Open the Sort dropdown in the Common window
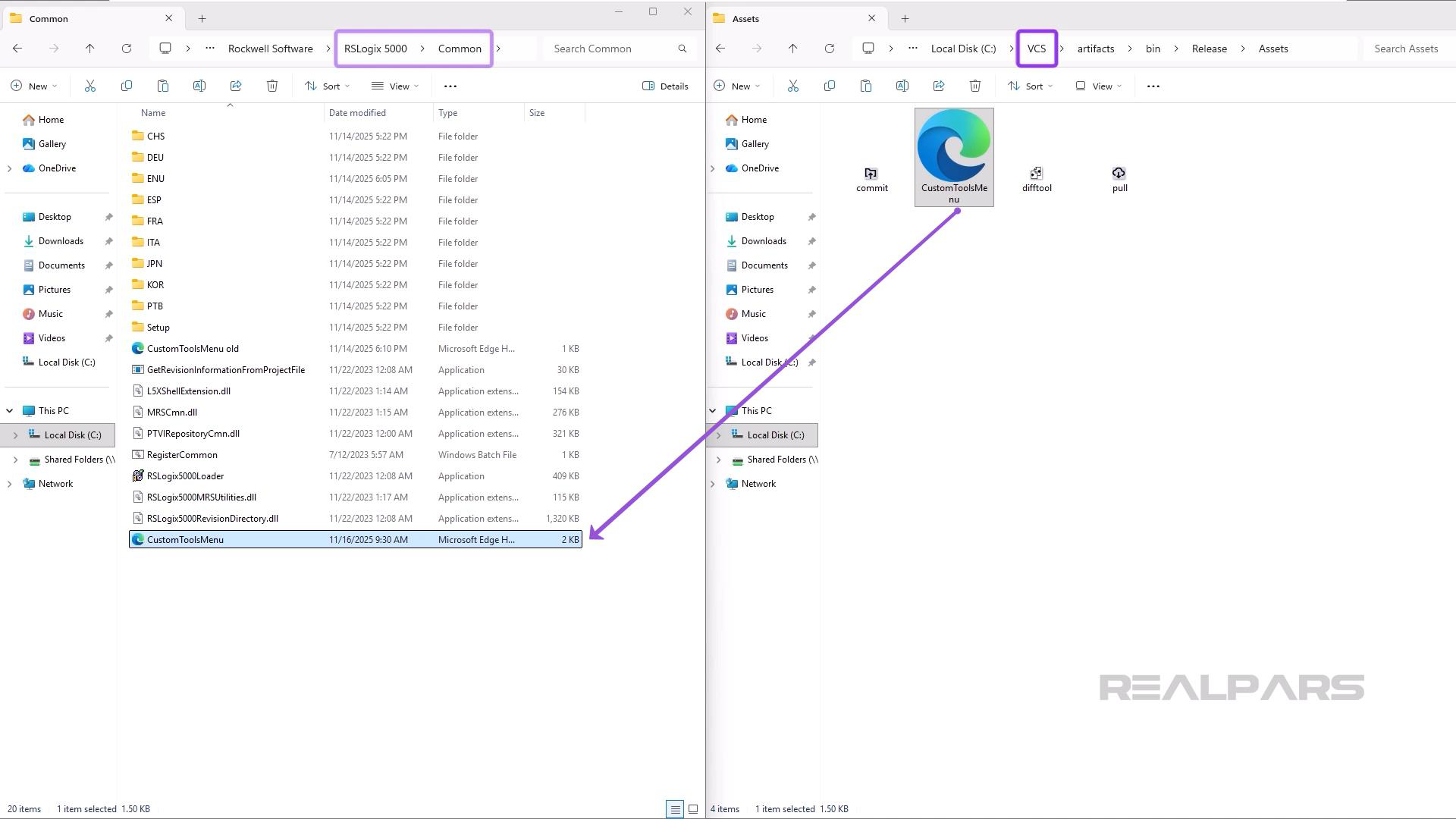 [x=327, y=86]
